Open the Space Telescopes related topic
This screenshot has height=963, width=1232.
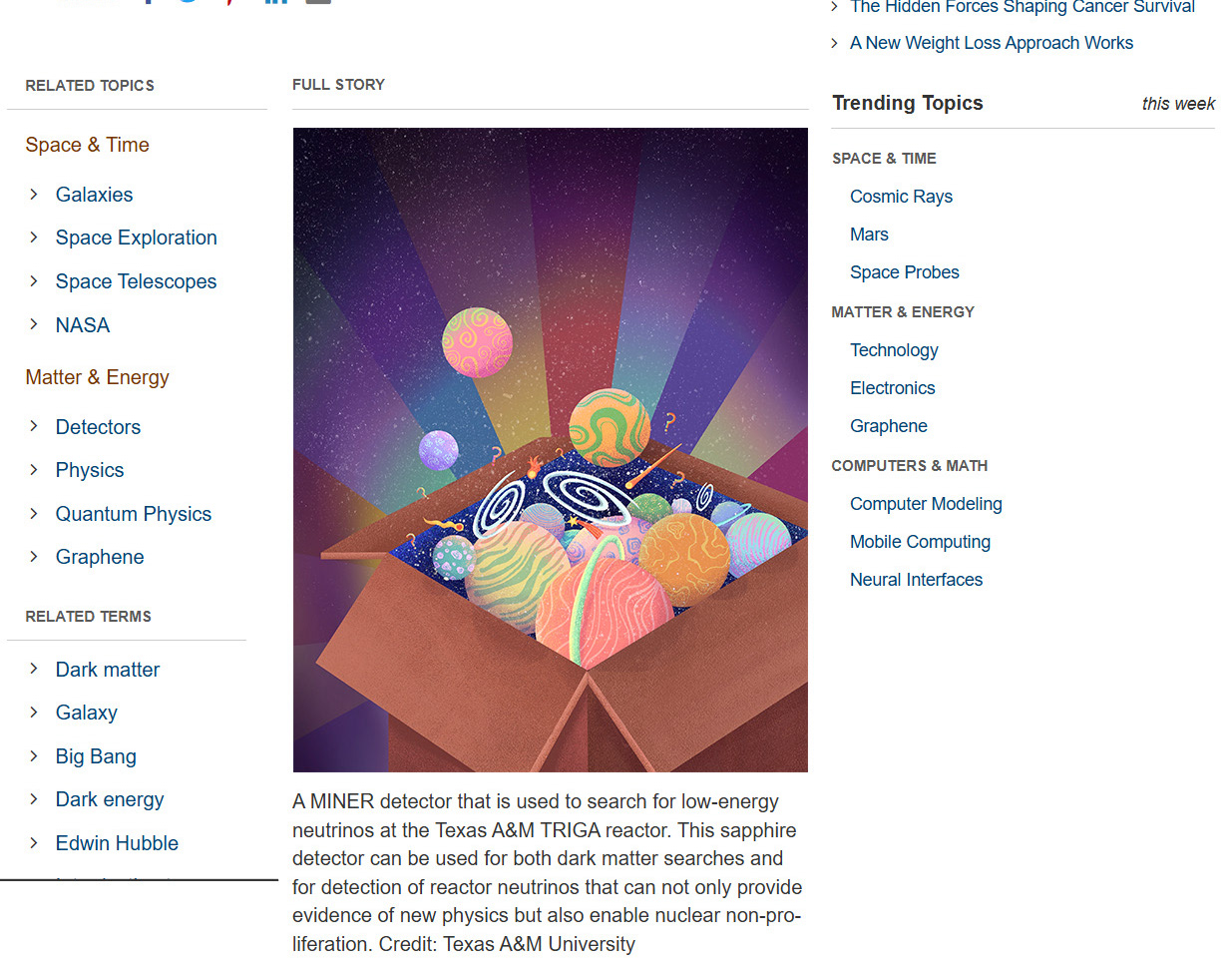click(136, 281)
